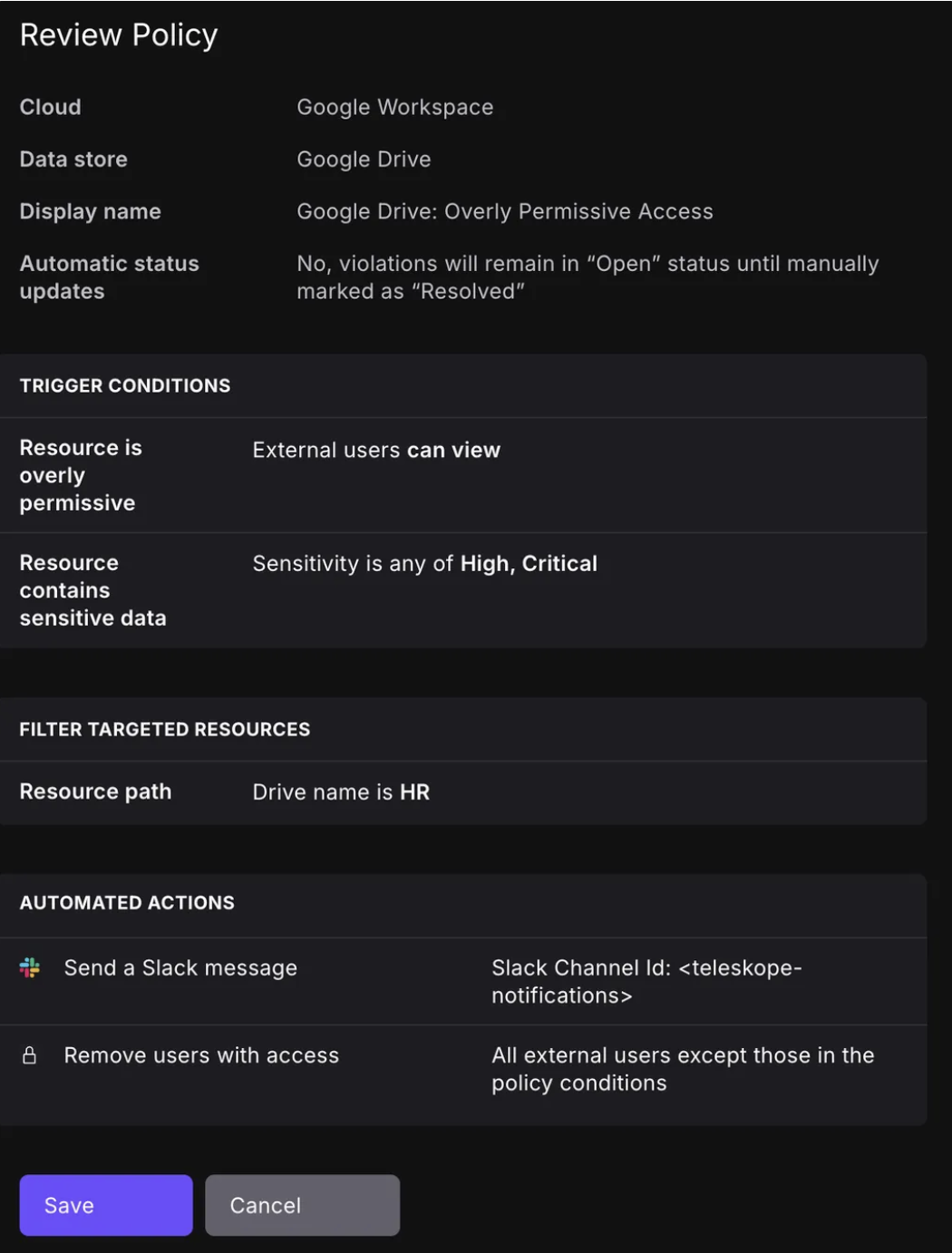Select the Resource path label
952x1253 pixels.
[x=95, y=792]
